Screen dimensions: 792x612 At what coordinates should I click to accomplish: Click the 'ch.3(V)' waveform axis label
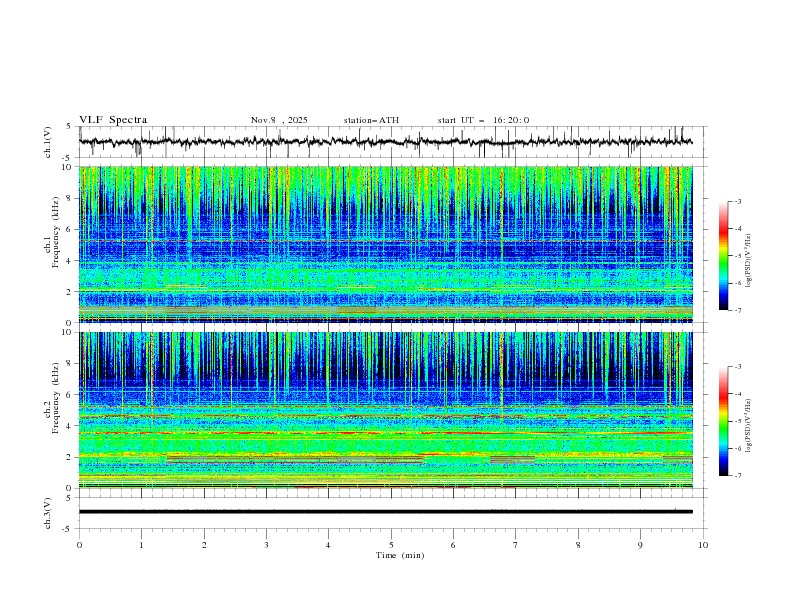coord(48,513)
